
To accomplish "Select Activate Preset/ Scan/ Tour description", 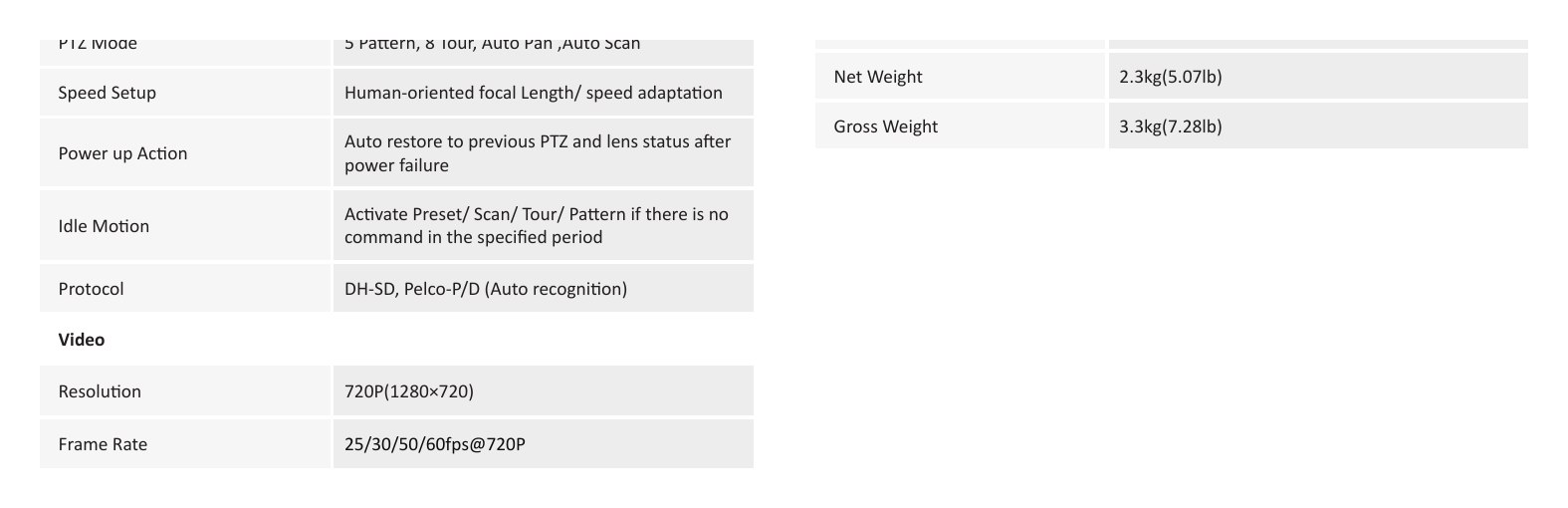I will coord(537,225).
